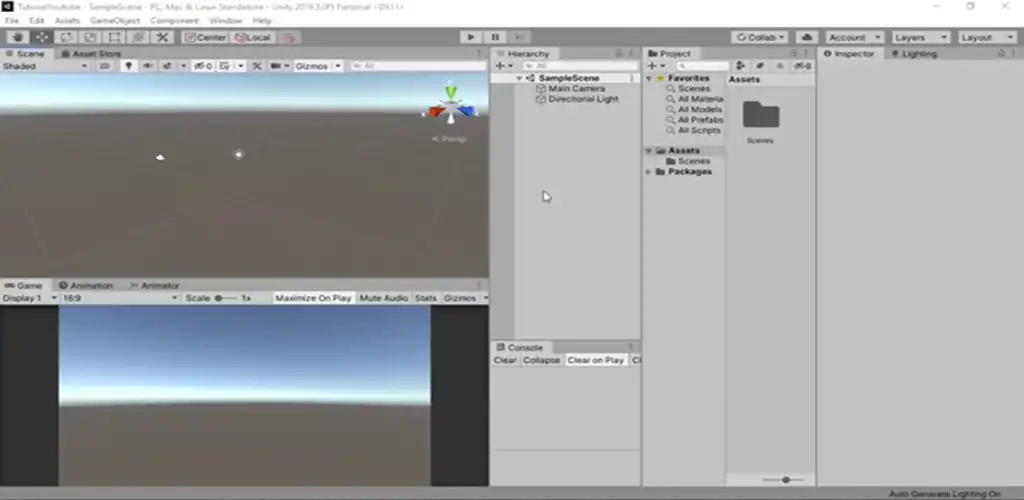Image resolution: width=1024 pixels, height=500 pixels.
Task: Select the Rotate tool
Action: click(x=66, y=37)
